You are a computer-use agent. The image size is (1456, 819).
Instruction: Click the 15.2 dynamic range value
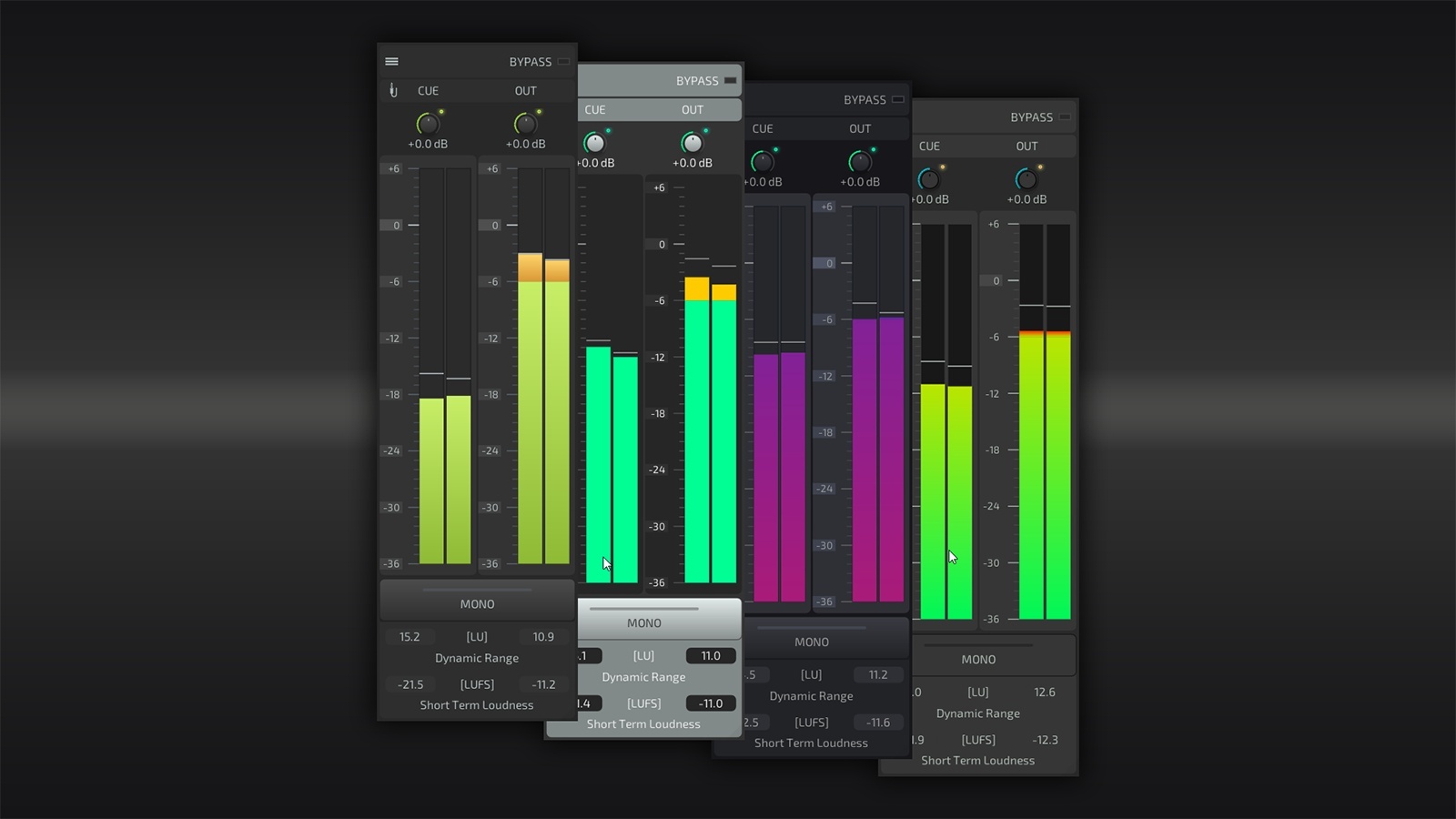[409, 637]
